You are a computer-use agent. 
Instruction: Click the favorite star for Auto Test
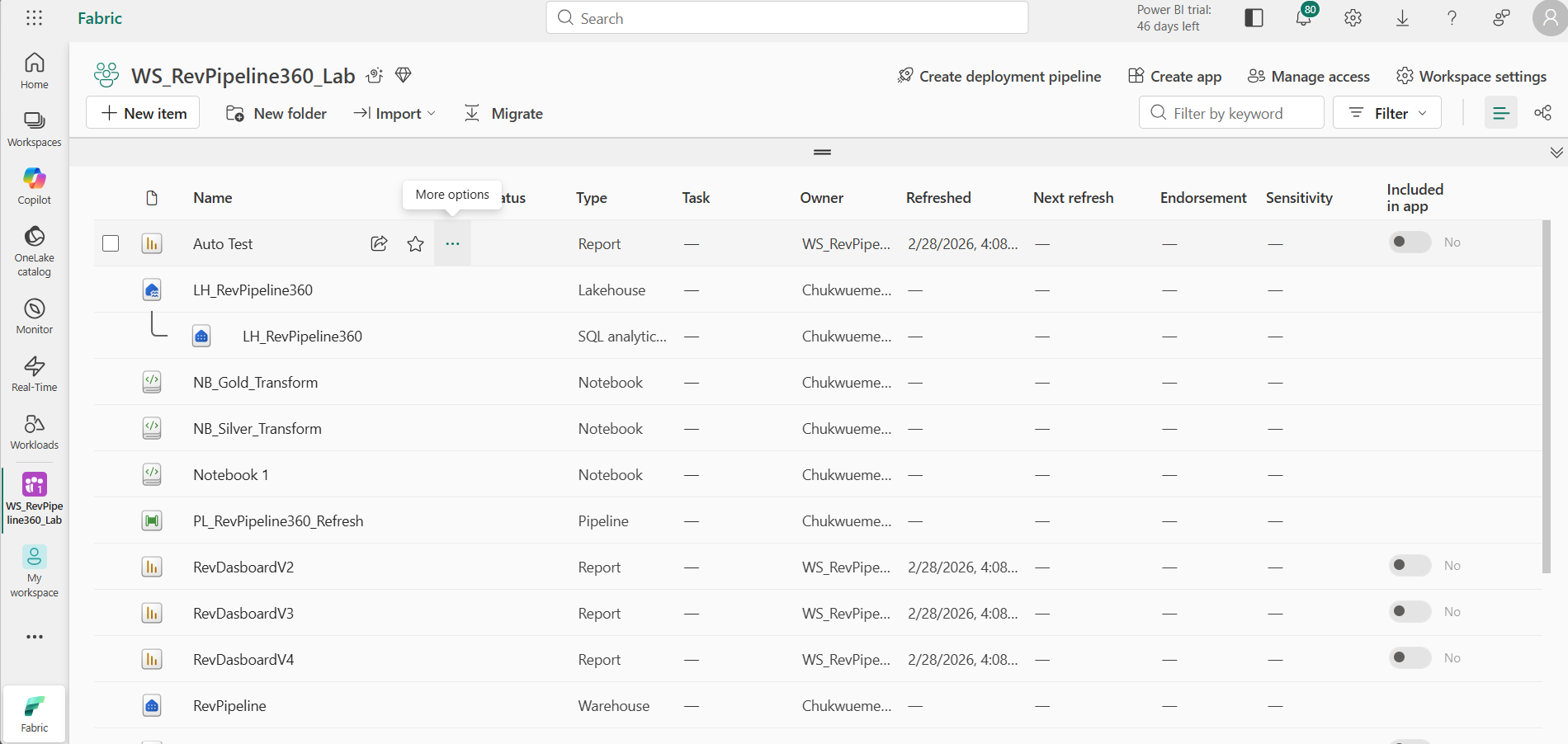[x=415, y=244]
